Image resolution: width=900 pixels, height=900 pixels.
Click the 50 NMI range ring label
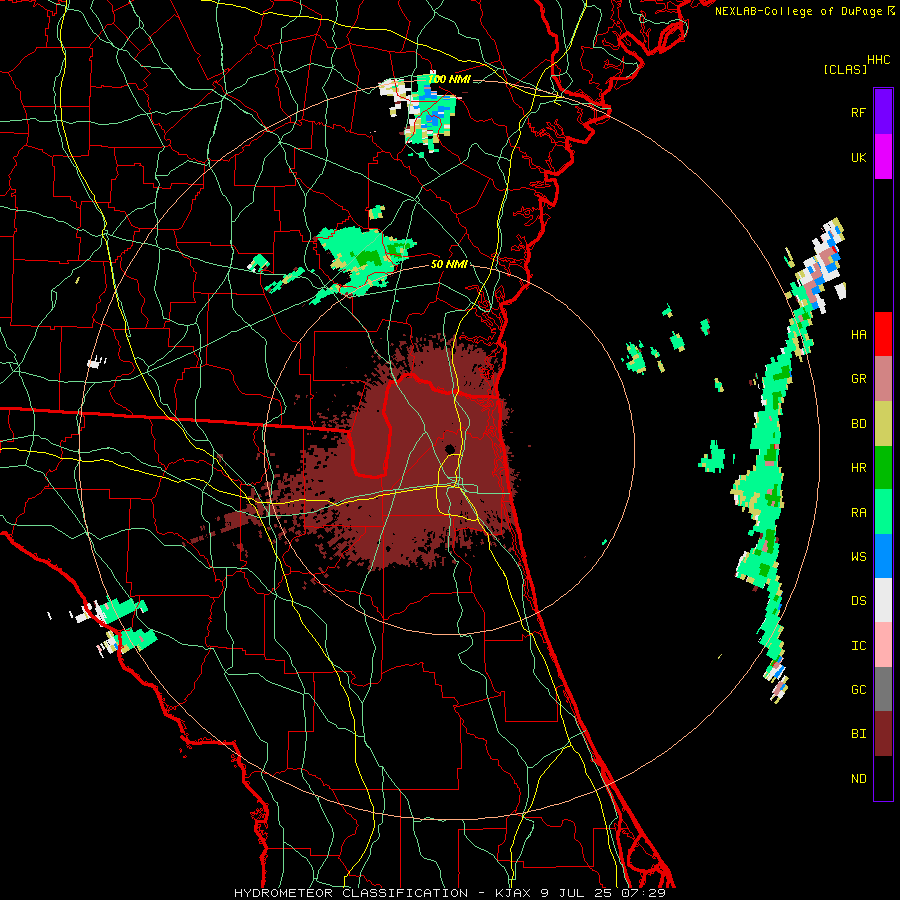pyautogui.click(x=449, y=265)
